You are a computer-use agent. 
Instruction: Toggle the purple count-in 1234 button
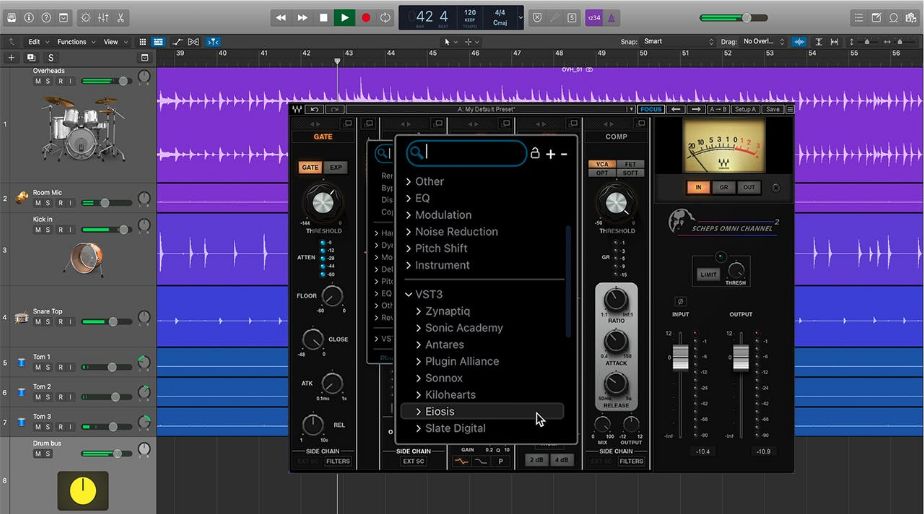pyautogui.click(x=594, y=18)
